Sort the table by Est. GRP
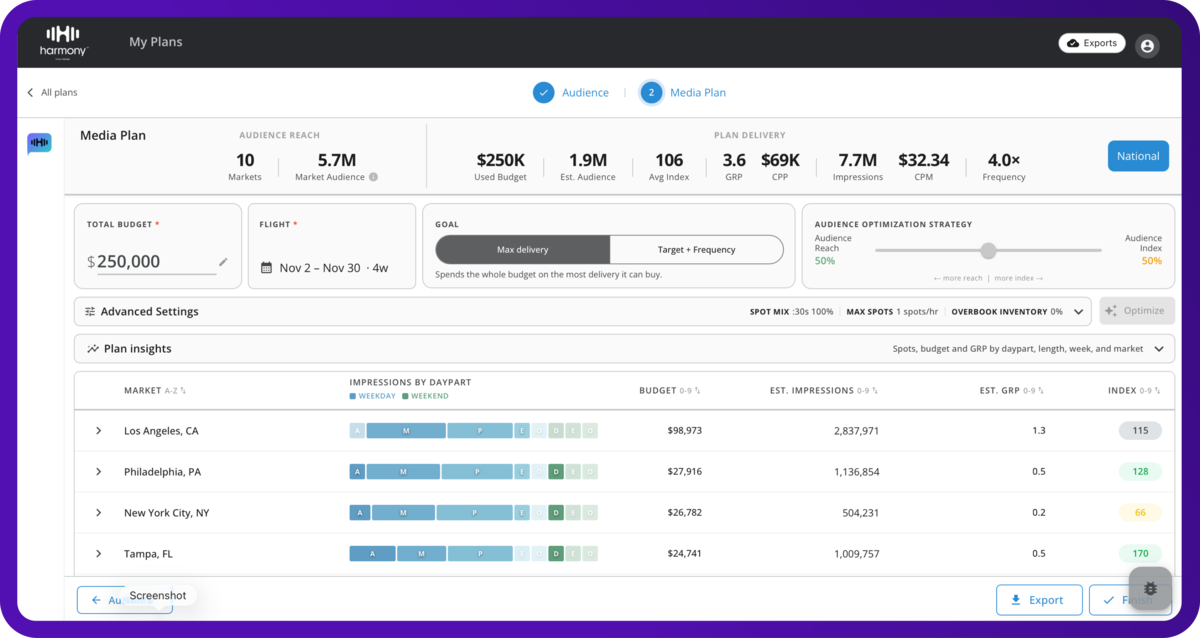Viewport: 1200px width, 638px height. point(1013,390)
